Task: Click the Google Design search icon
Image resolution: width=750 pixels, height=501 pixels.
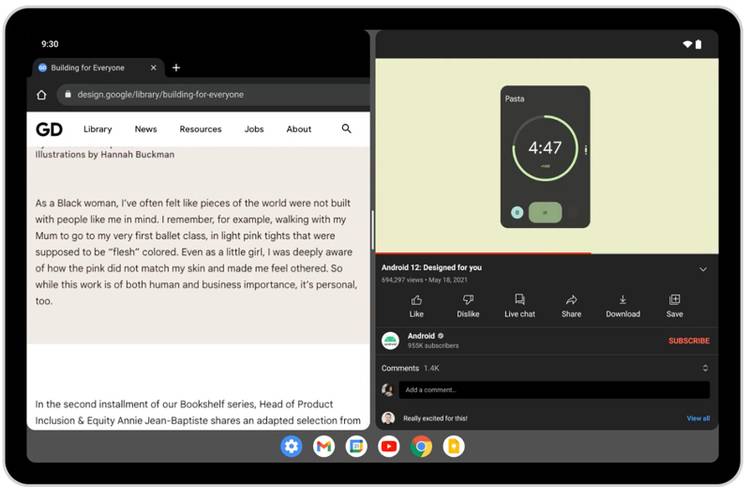Action: [x=346, y=129]
